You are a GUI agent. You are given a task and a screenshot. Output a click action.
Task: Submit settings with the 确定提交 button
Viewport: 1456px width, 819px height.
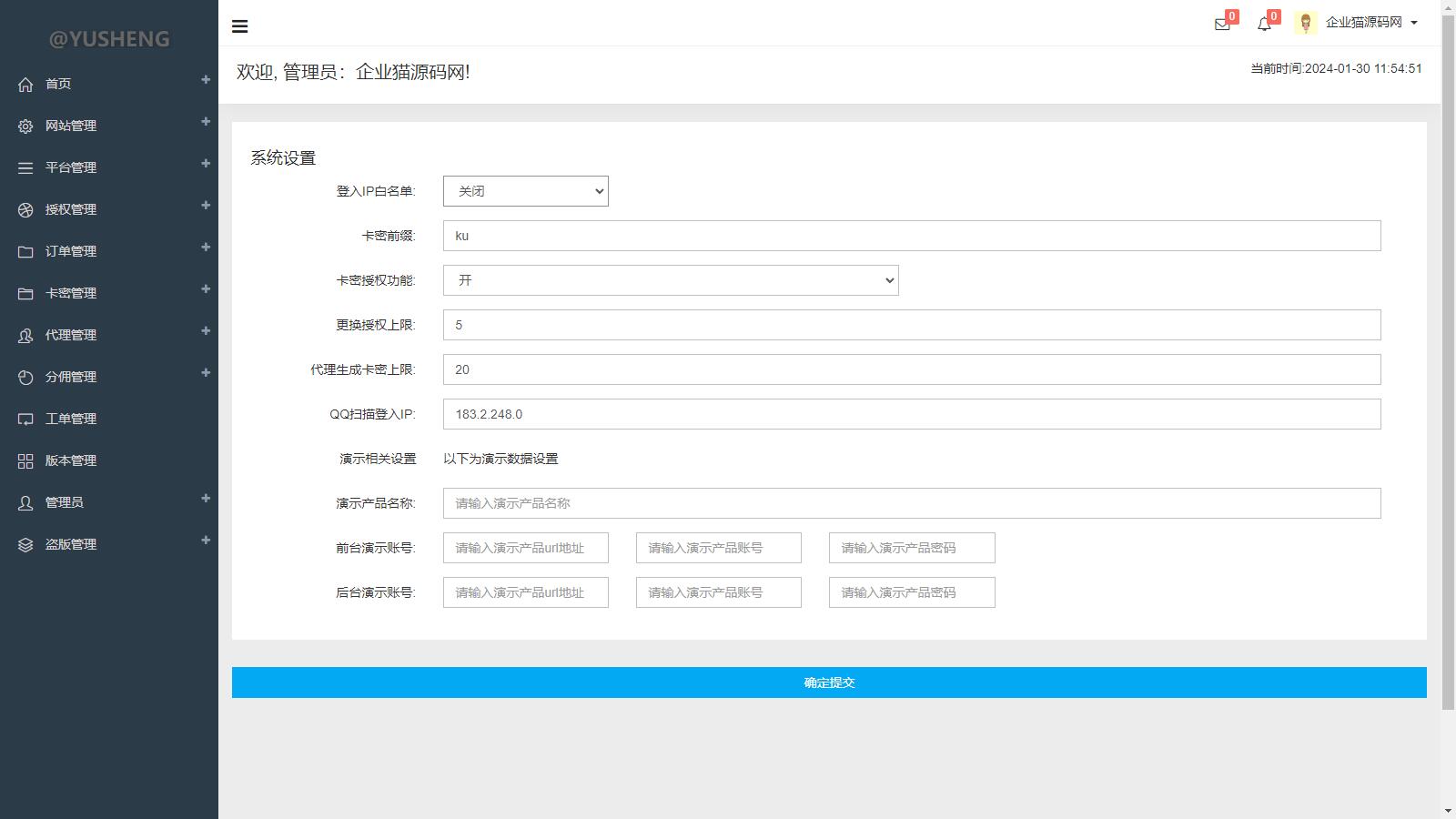pyautogui.click(x=828, y=682)
